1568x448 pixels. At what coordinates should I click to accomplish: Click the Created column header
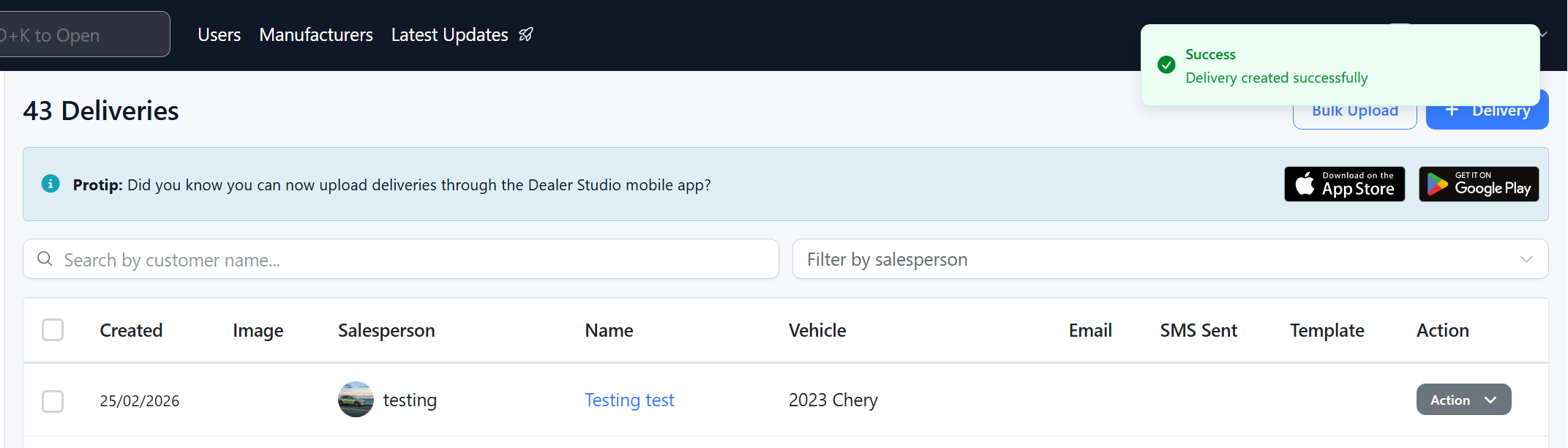click(x=131, y=330)
